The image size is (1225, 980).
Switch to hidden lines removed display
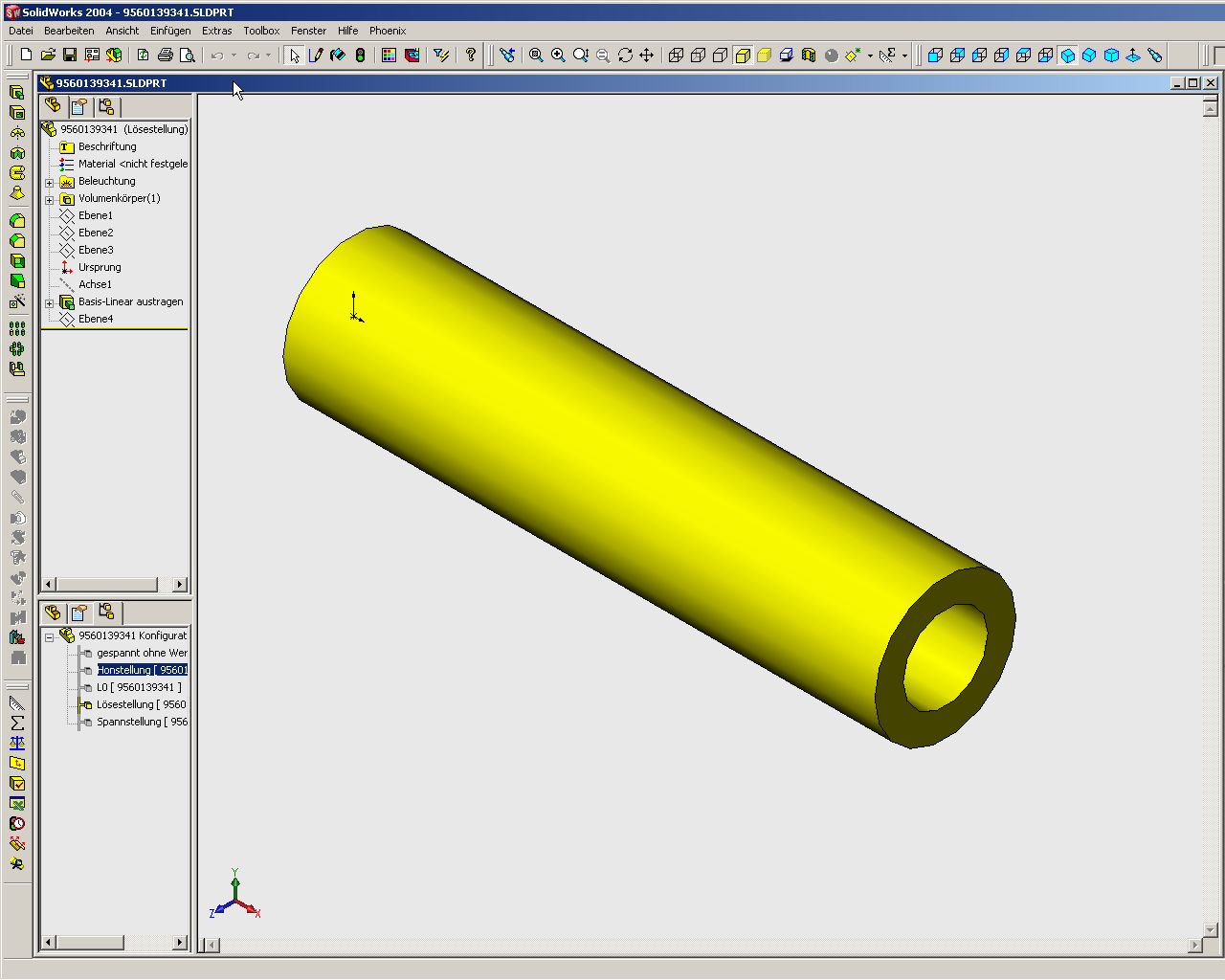[721, 56]
